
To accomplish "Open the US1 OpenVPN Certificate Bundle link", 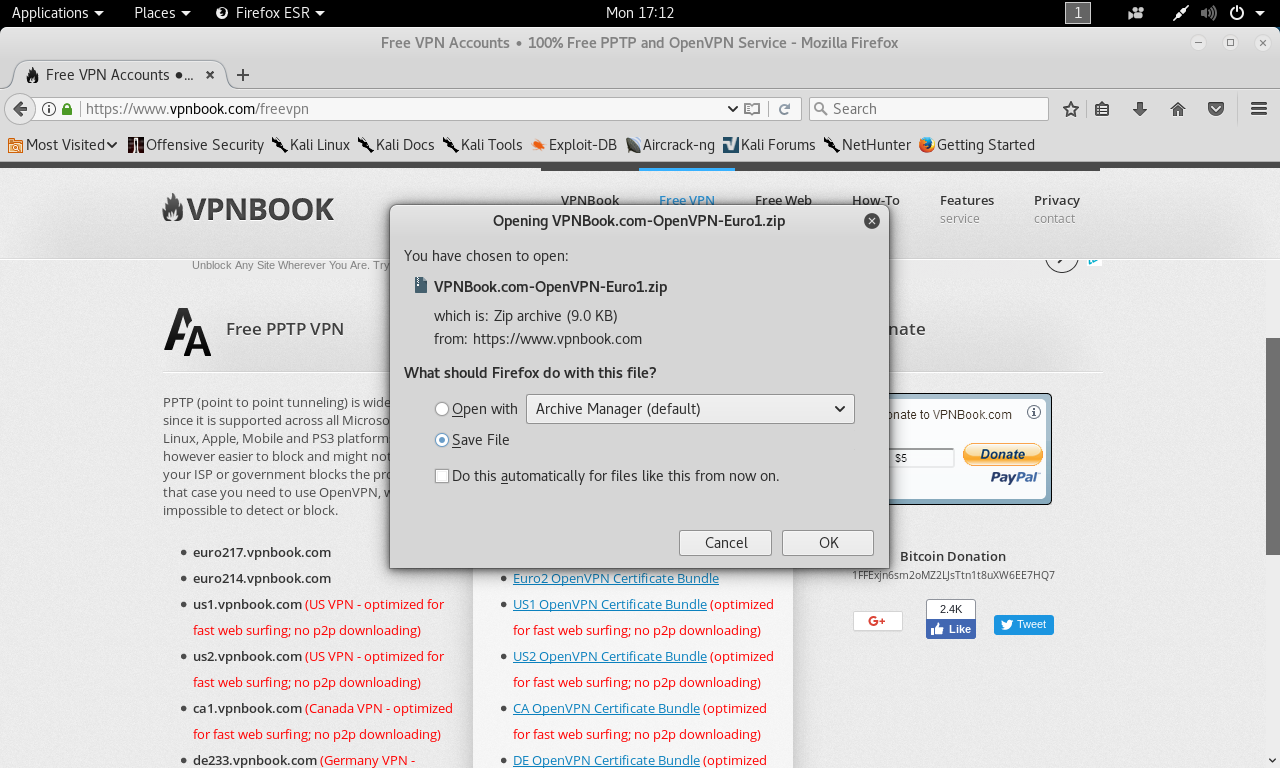I will 610,604.
